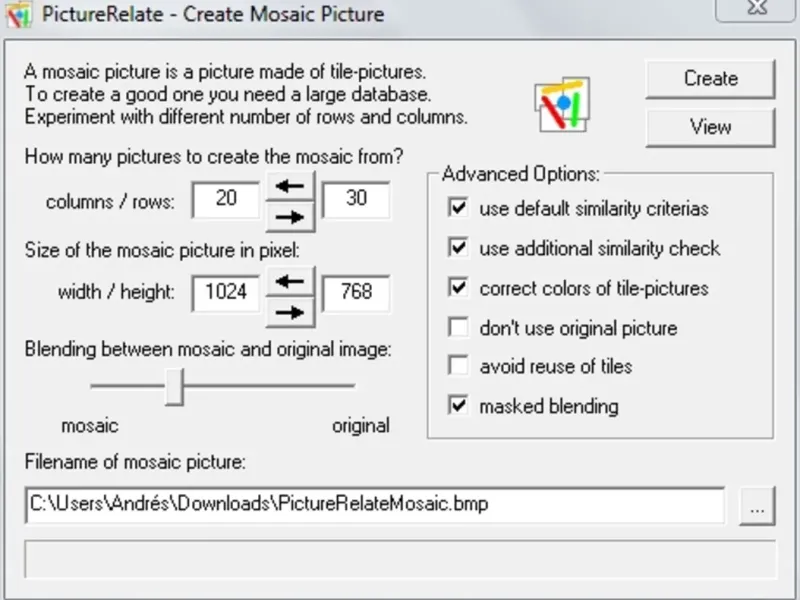Viewport: 800px width, 600px height.
Task: Click left arrow between columns and rows
Action: point(290,186)
